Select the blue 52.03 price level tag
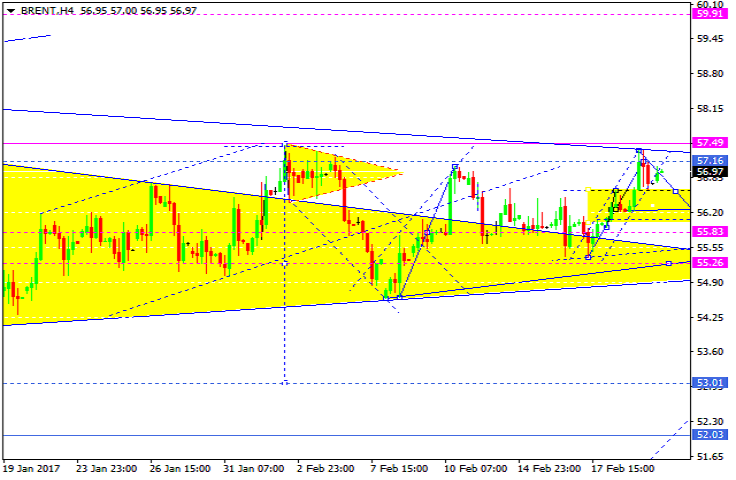This screenshot has height=480, width=736. point(710,435)
